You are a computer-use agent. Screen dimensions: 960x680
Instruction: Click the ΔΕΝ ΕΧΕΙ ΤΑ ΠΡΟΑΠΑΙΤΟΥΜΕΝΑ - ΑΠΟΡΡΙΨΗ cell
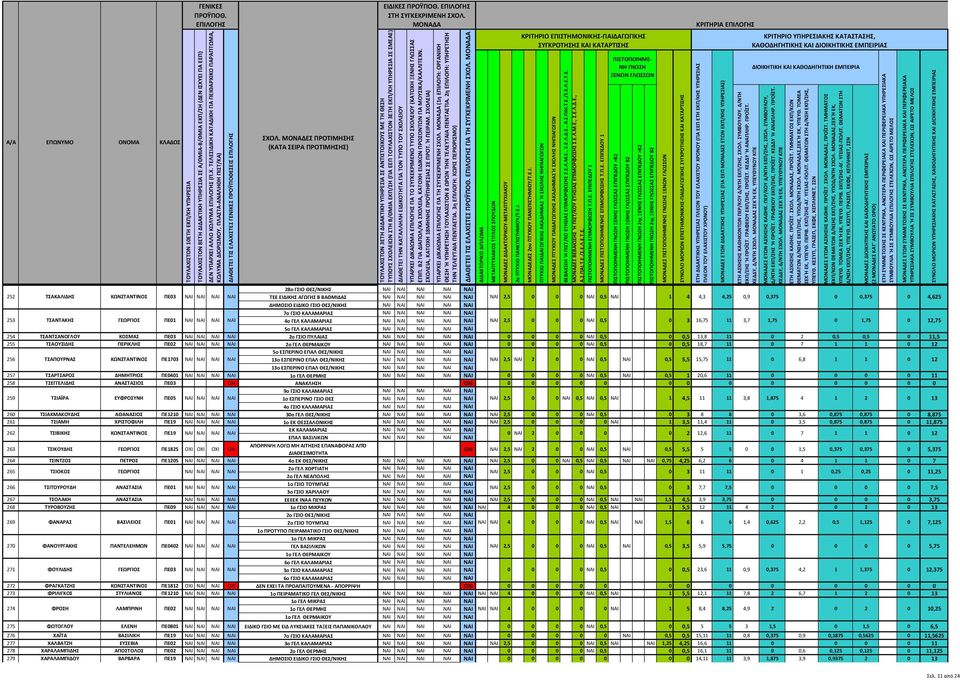(x=309, y=586)
